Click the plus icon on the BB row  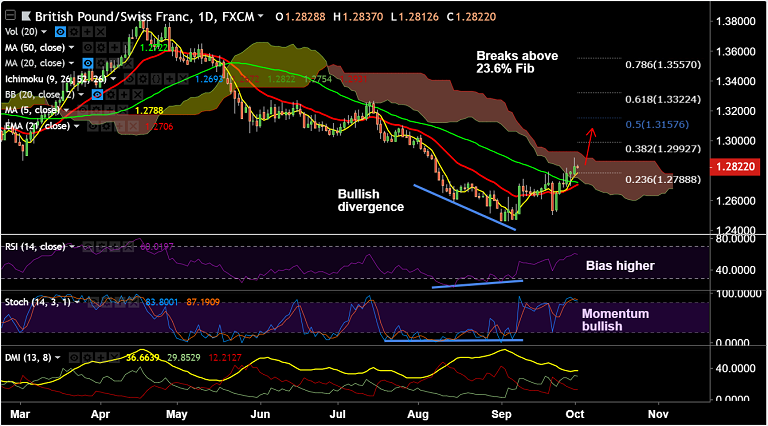(124, 95)
